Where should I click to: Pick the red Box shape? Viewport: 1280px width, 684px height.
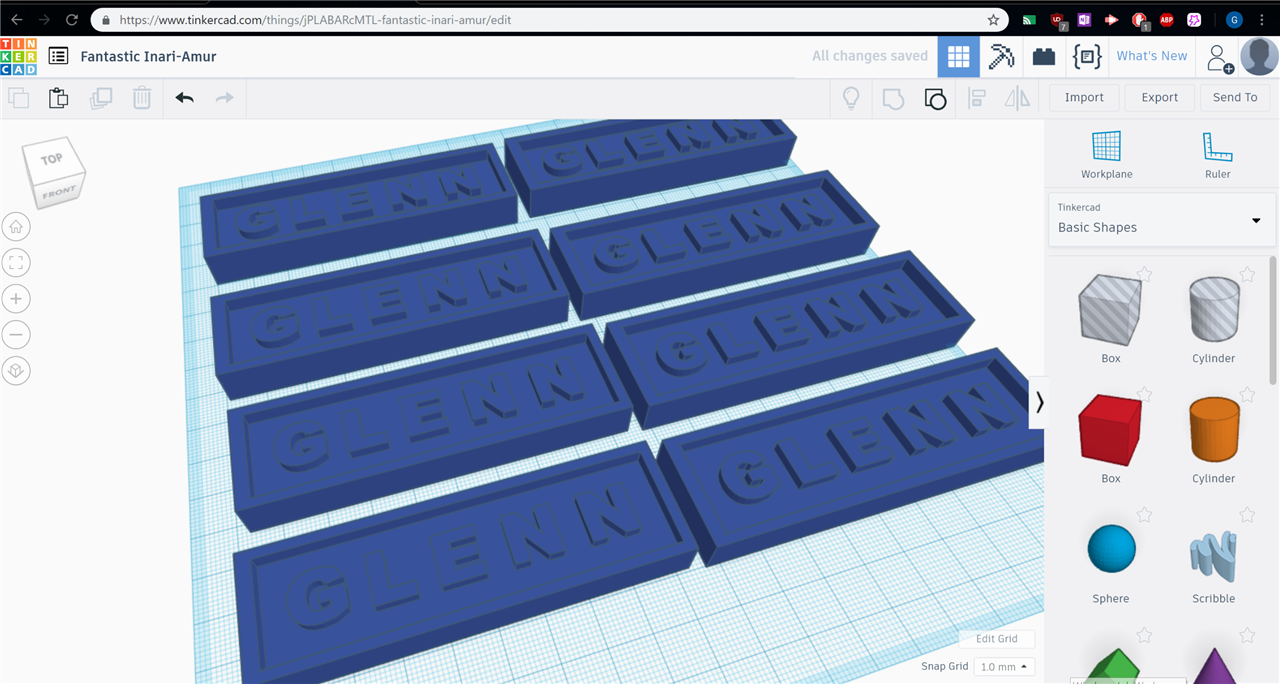(x=1110, y=430)
